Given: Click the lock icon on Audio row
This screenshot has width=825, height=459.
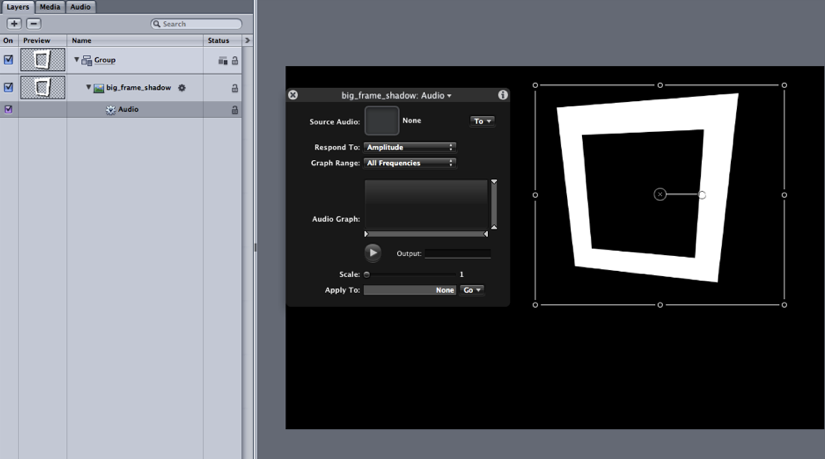Looking at the screenshot, I should (235, 110).
